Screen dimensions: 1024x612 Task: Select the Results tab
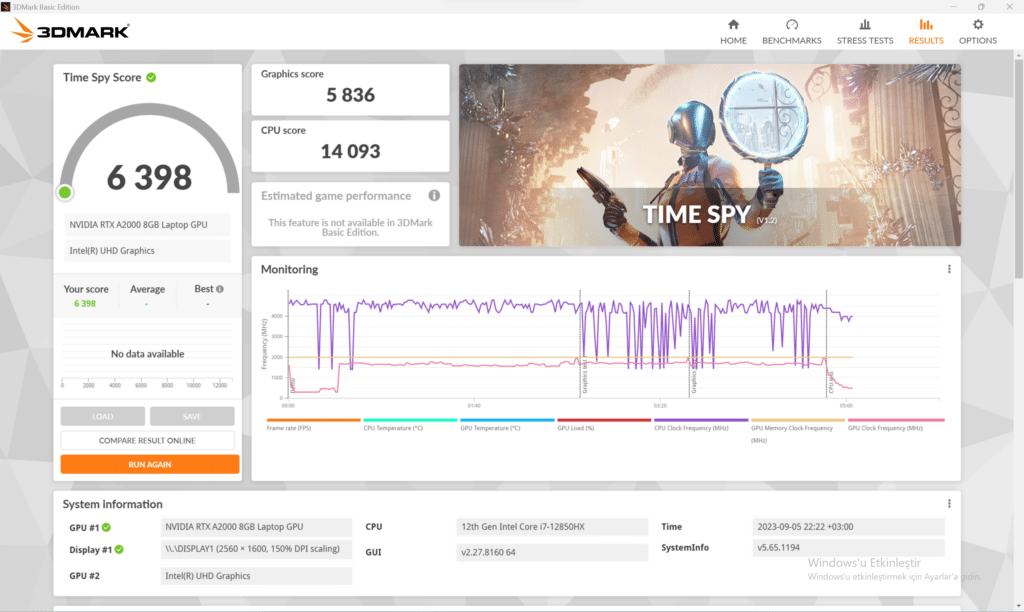[925, 31]
